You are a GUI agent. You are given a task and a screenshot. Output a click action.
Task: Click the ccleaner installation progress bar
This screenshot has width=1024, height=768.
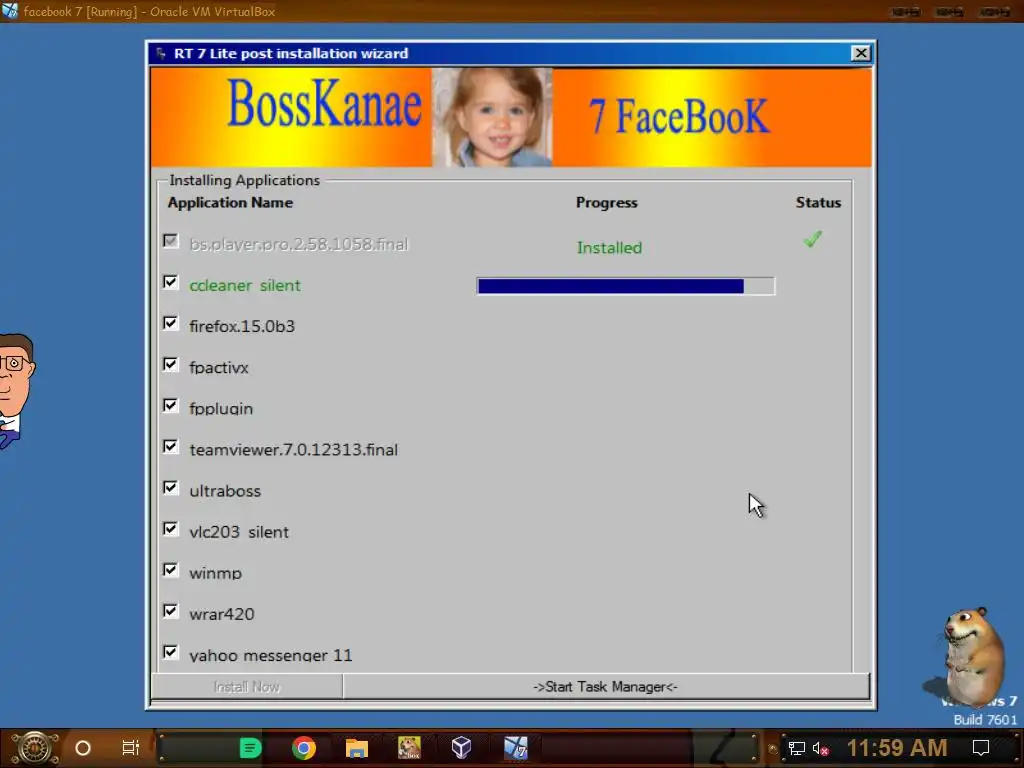(626, 286)
